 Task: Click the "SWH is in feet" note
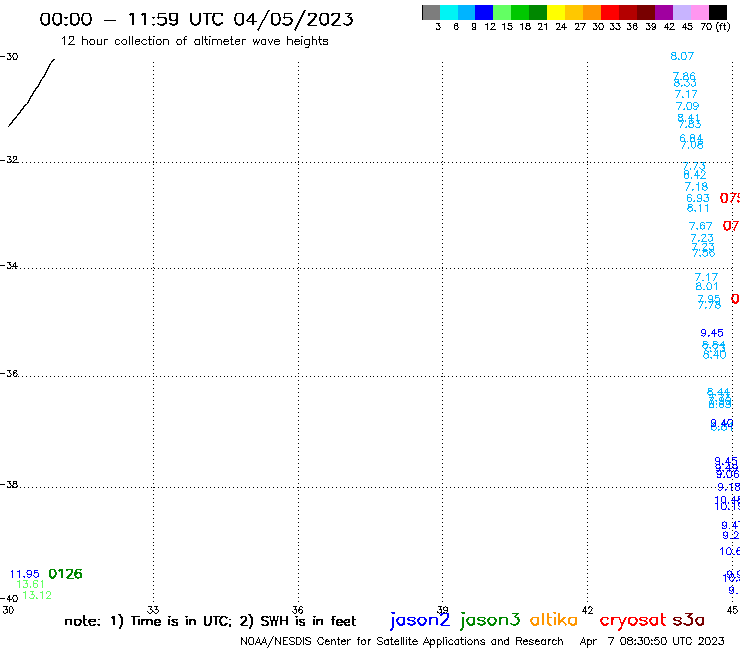pyautogui.click(x=308, y=621)
